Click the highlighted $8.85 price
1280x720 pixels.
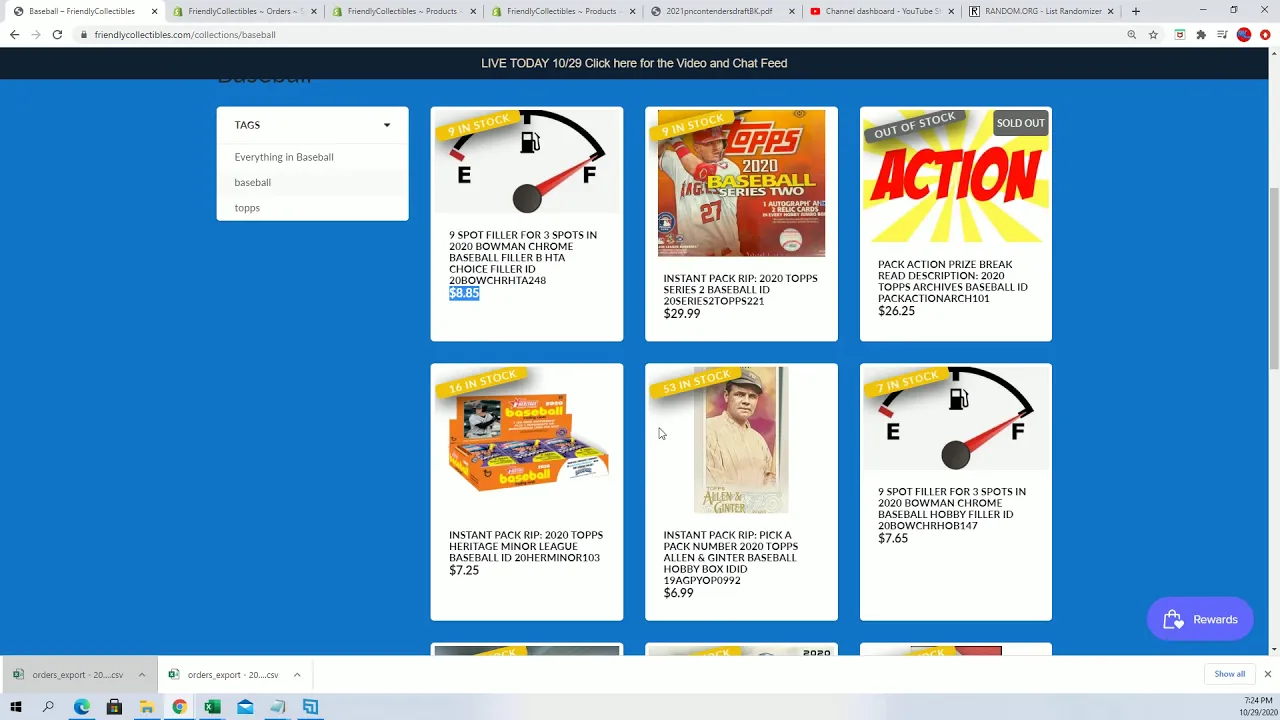tap(464, 293)
